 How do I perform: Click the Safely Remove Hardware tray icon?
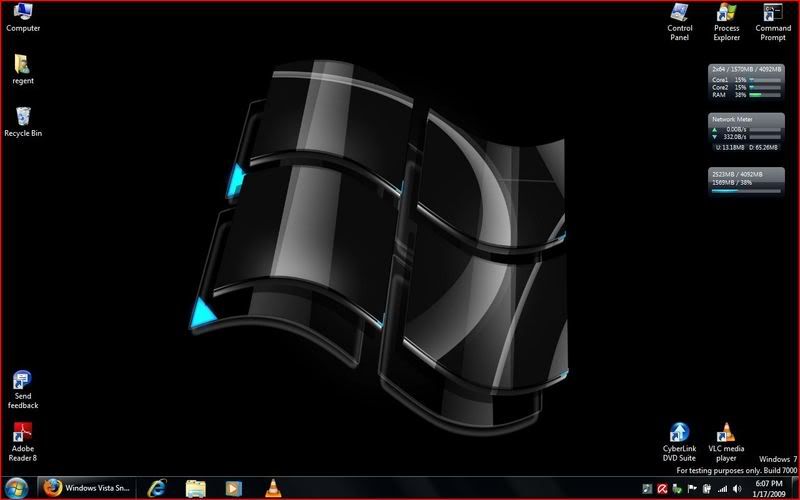(x=677, y=489)
